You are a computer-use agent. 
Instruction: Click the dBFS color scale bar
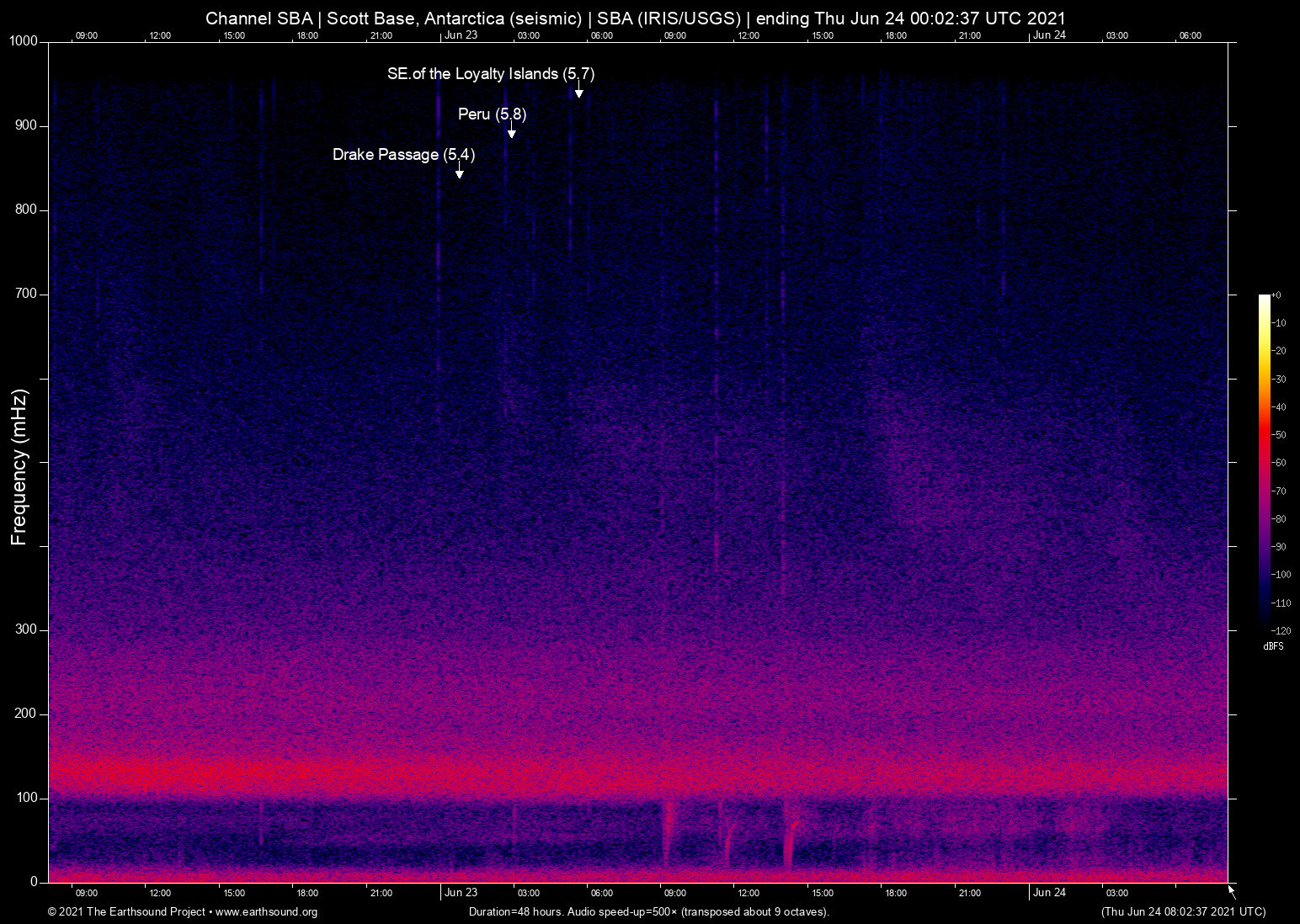click(1264, 461)
